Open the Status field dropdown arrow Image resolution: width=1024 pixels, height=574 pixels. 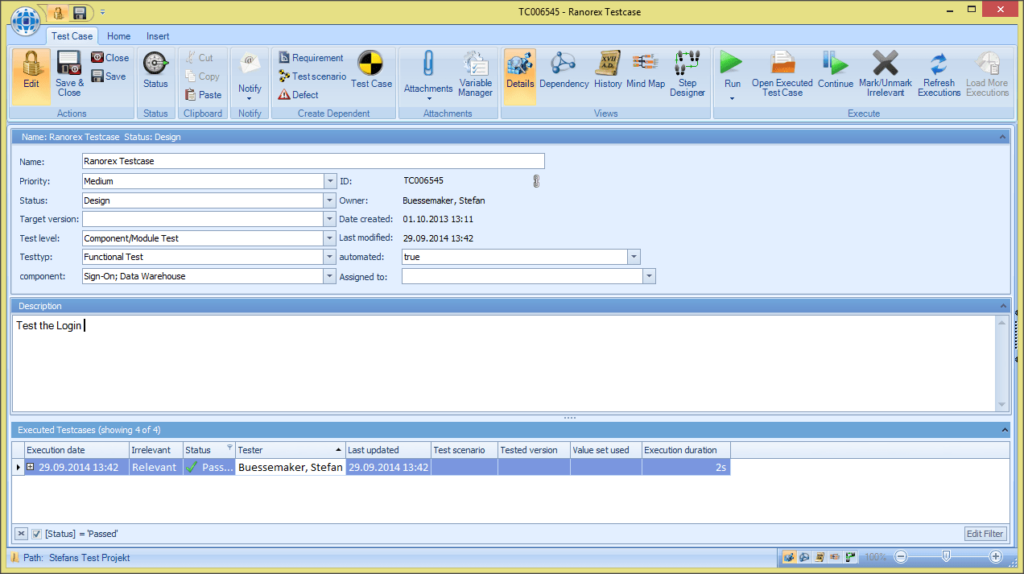click(330, 200)
